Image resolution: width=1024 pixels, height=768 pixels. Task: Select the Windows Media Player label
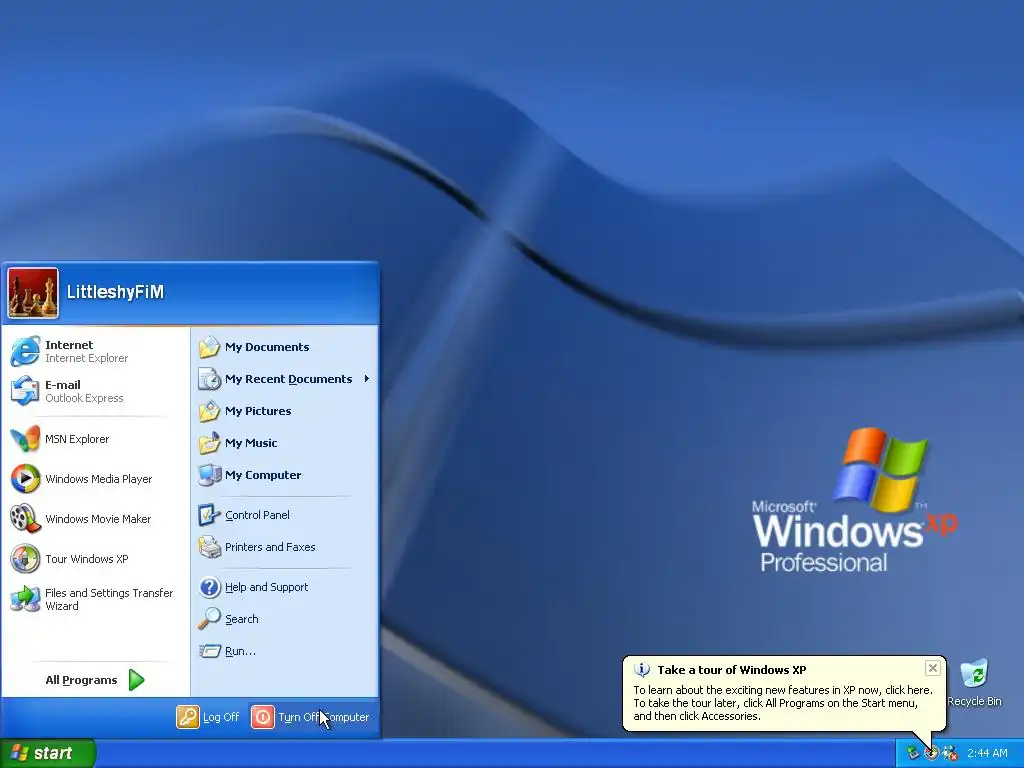99,479
